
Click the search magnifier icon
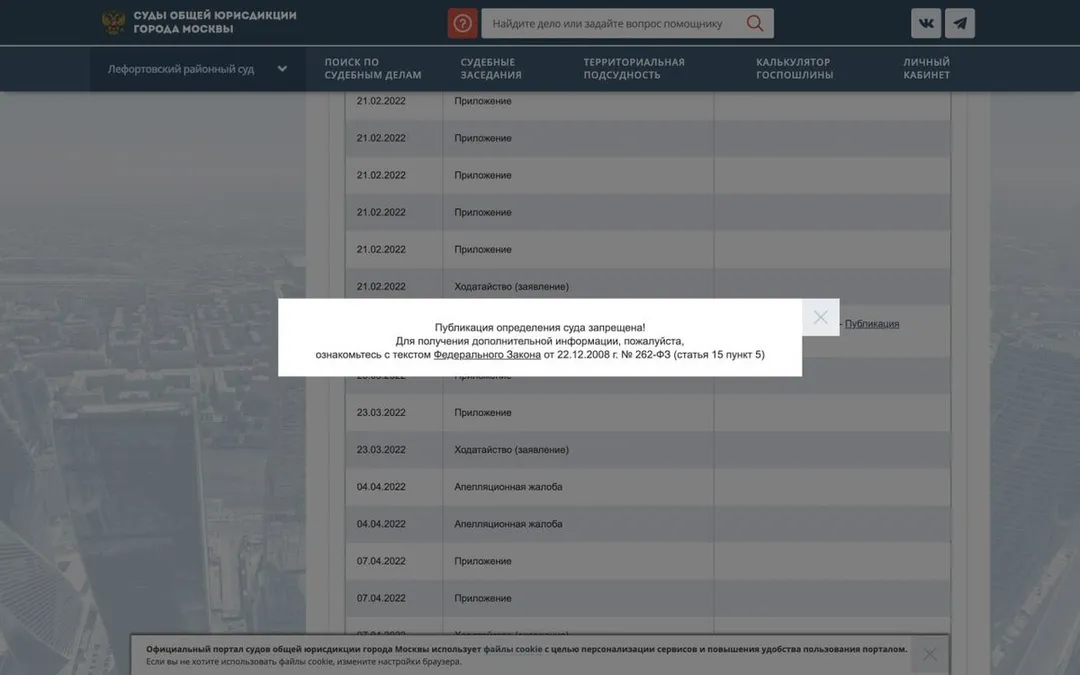(x=755, y=23)
